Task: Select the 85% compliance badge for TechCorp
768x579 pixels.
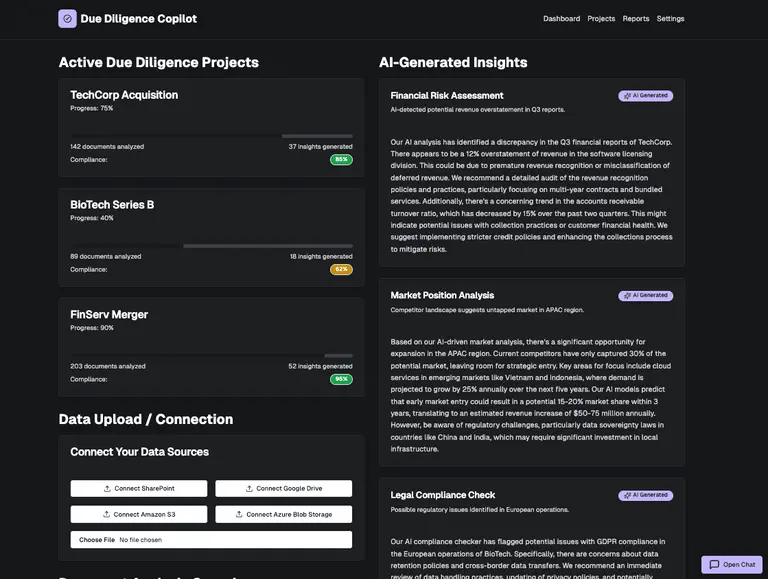Action: click(341, 159)
